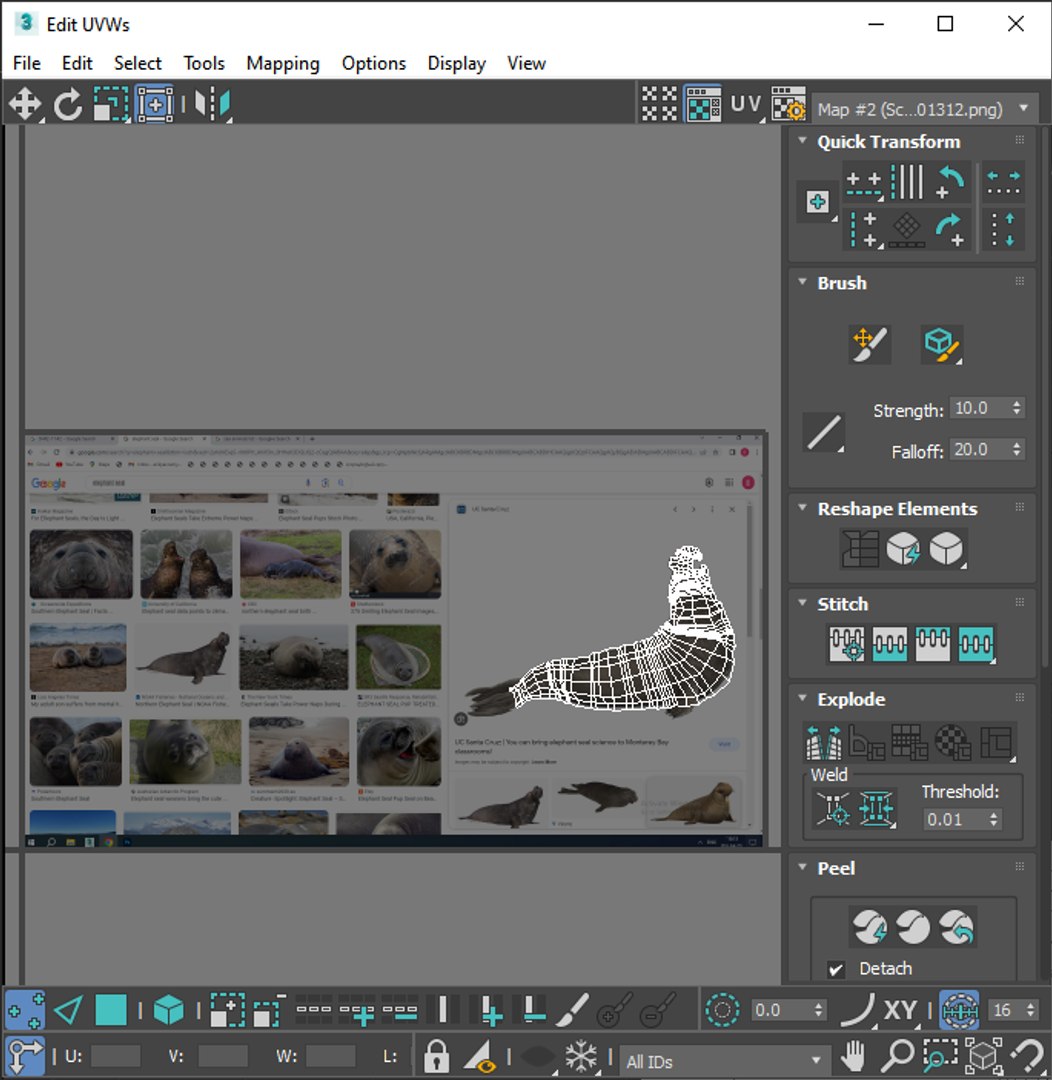Click Straighten Selection in Reshape Elements
Screen dimensions: 1052x1080
(x=860, y=549)
